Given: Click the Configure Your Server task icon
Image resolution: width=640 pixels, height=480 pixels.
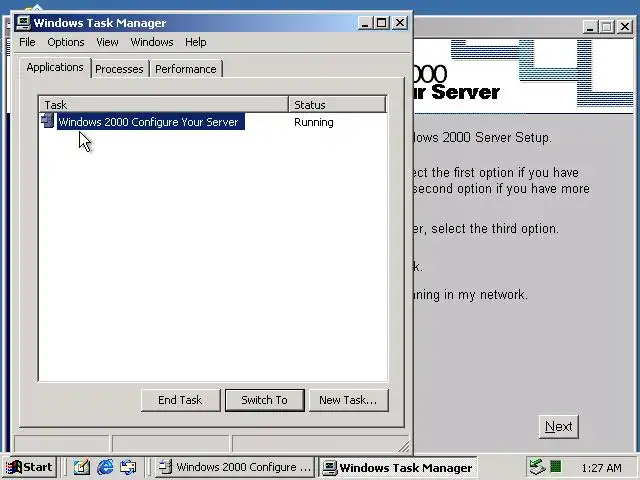Looking at the screenshot, I should pyautogui.click(x=48, y=121).
